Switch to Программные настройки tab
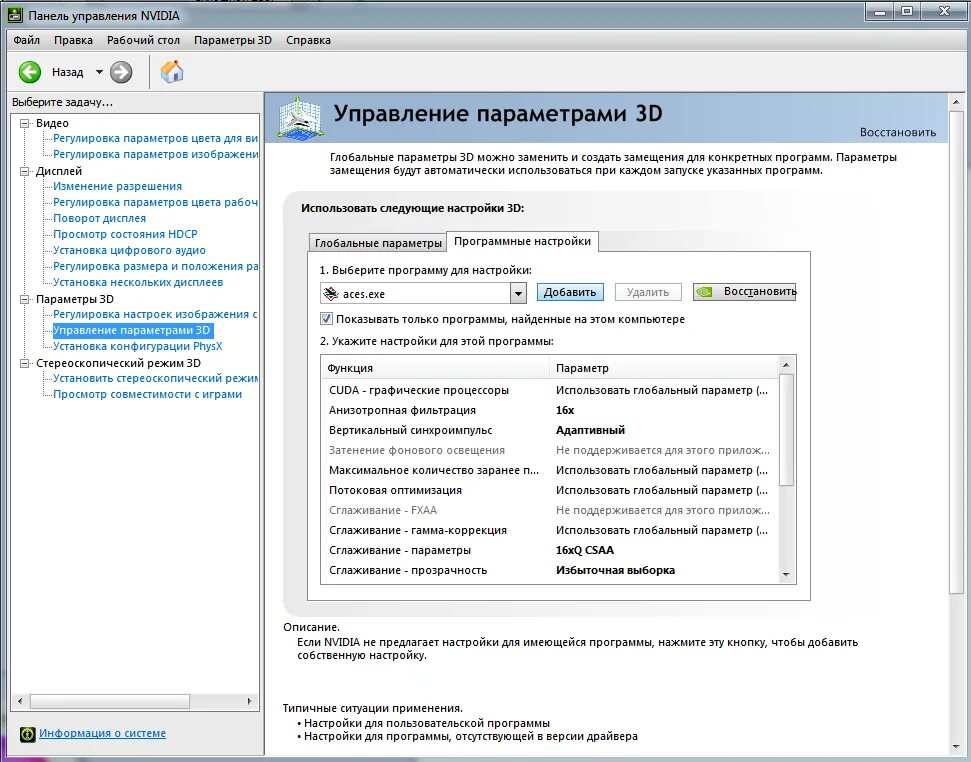Image resolution: width=971 pixels, height=762 pixels. click(x=523, y=241)
